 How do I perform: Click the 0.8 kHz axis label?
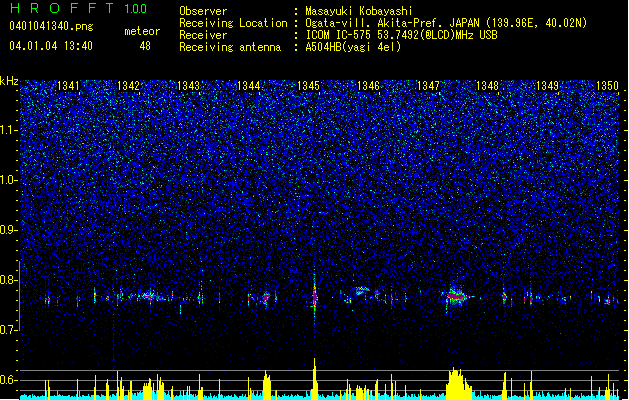[x=9, y=280]
